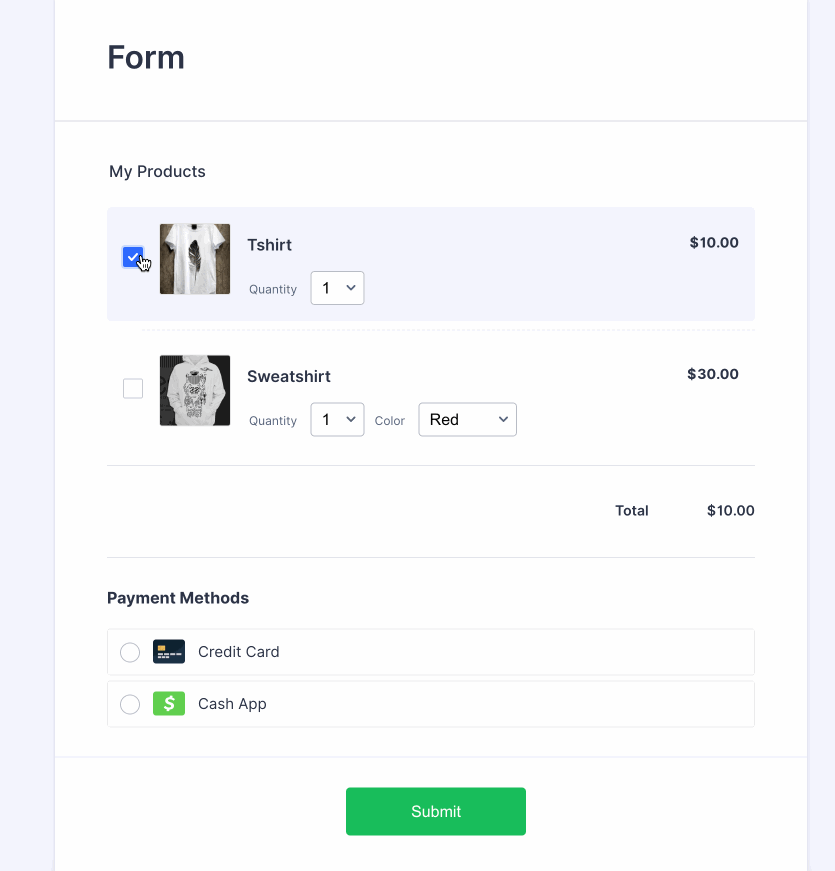Click the Sweatshirt $30.00 price
This screenshot has height=871, width=835.
(x=713, y=375)
